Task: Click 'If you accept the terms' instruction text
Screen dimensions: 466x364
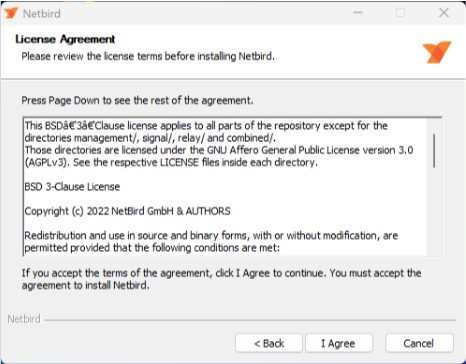Action: [221, 279]
